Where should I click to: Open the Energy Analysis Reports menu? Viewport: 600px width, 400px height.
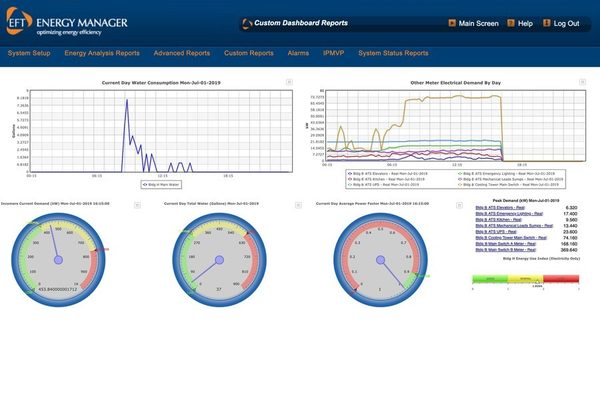pyautogui.click(x=101, y=53)
